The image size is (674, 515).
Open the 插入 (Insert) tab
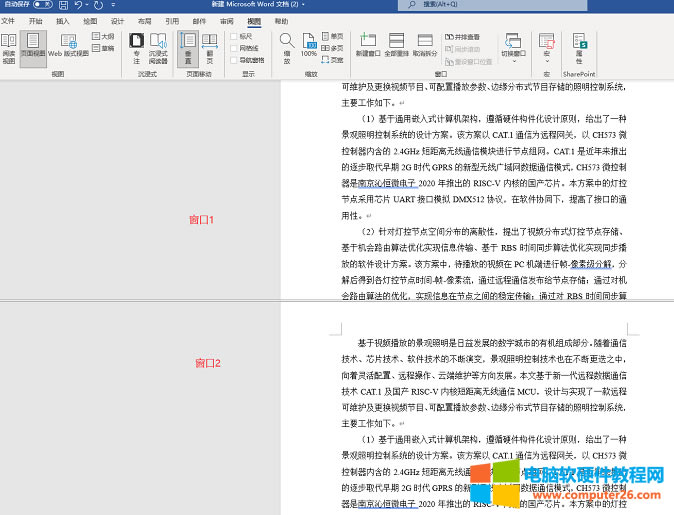[63, 20]
